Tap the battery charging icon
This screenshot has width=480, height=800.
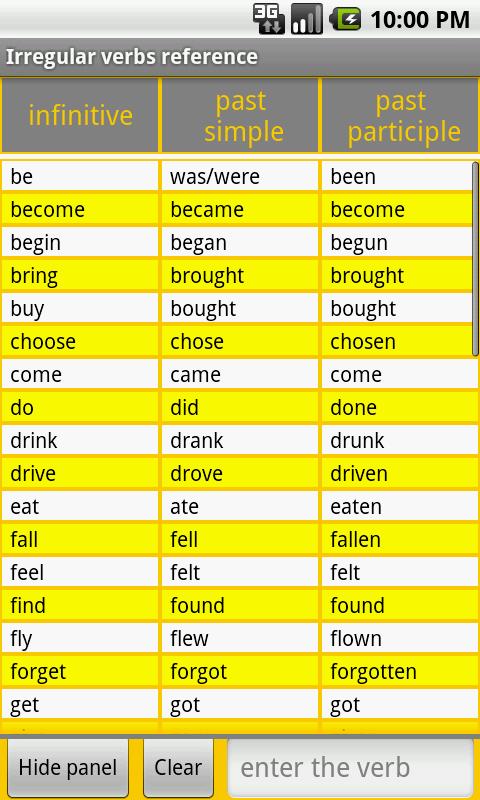tap(345, 19)
